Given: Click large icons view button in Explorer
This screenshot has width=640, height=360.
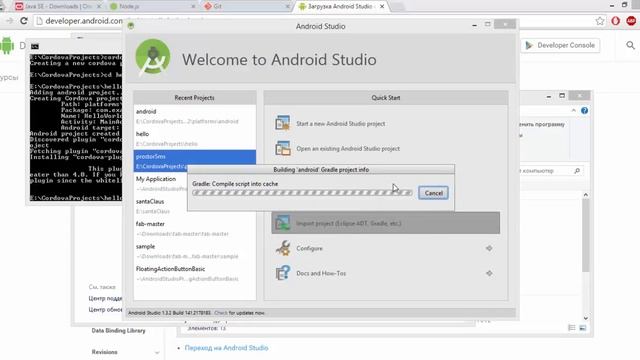Looking at the screenshot, I should 582,328.
